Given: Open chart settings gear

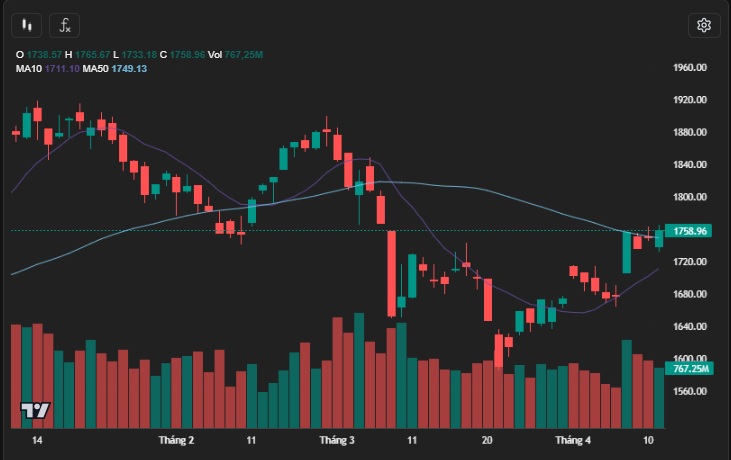Looking at the screenshot, I should click(x=703, y=25).
